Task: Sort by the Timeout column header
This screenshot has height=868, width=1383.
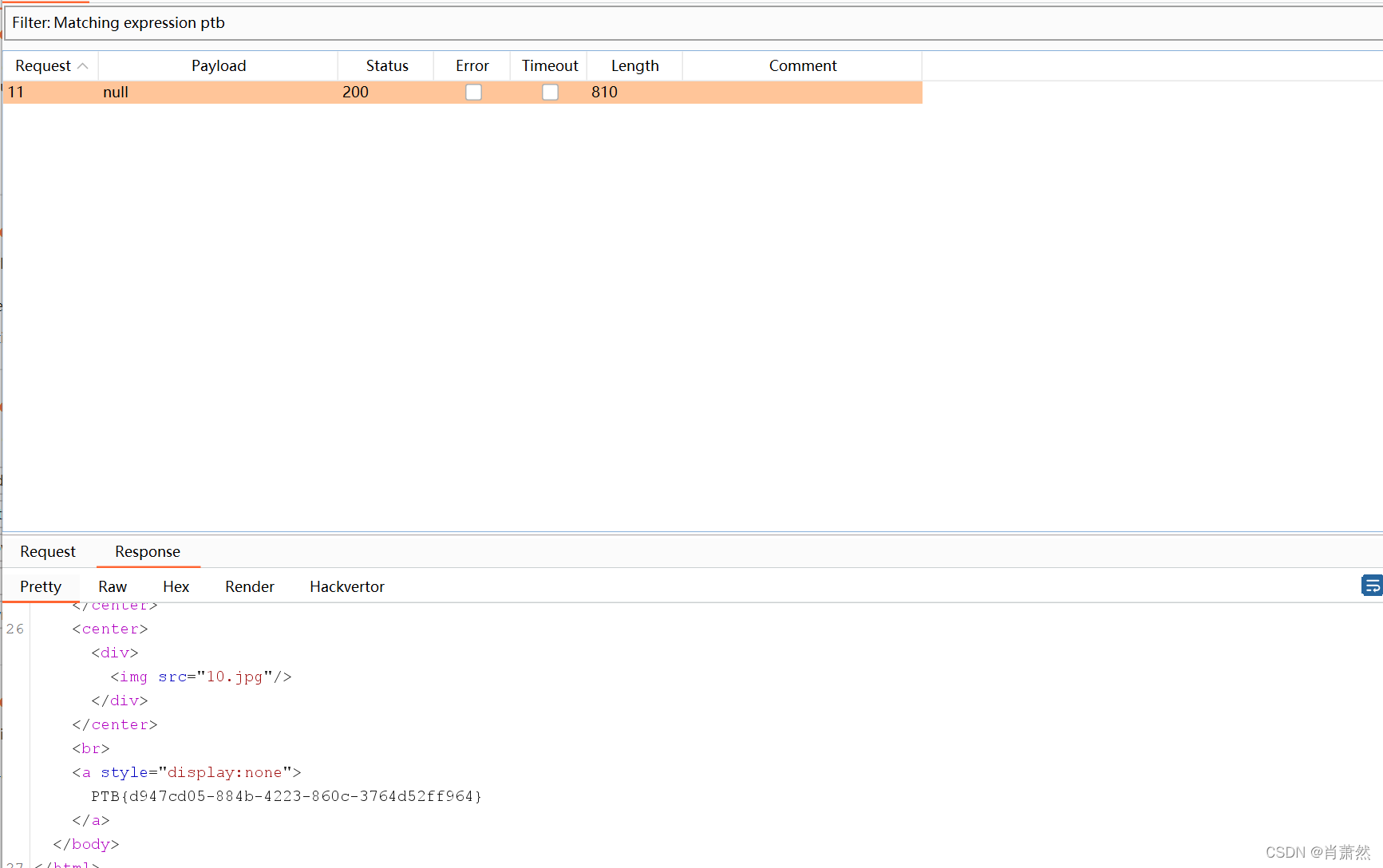Action: pos(550,66)
